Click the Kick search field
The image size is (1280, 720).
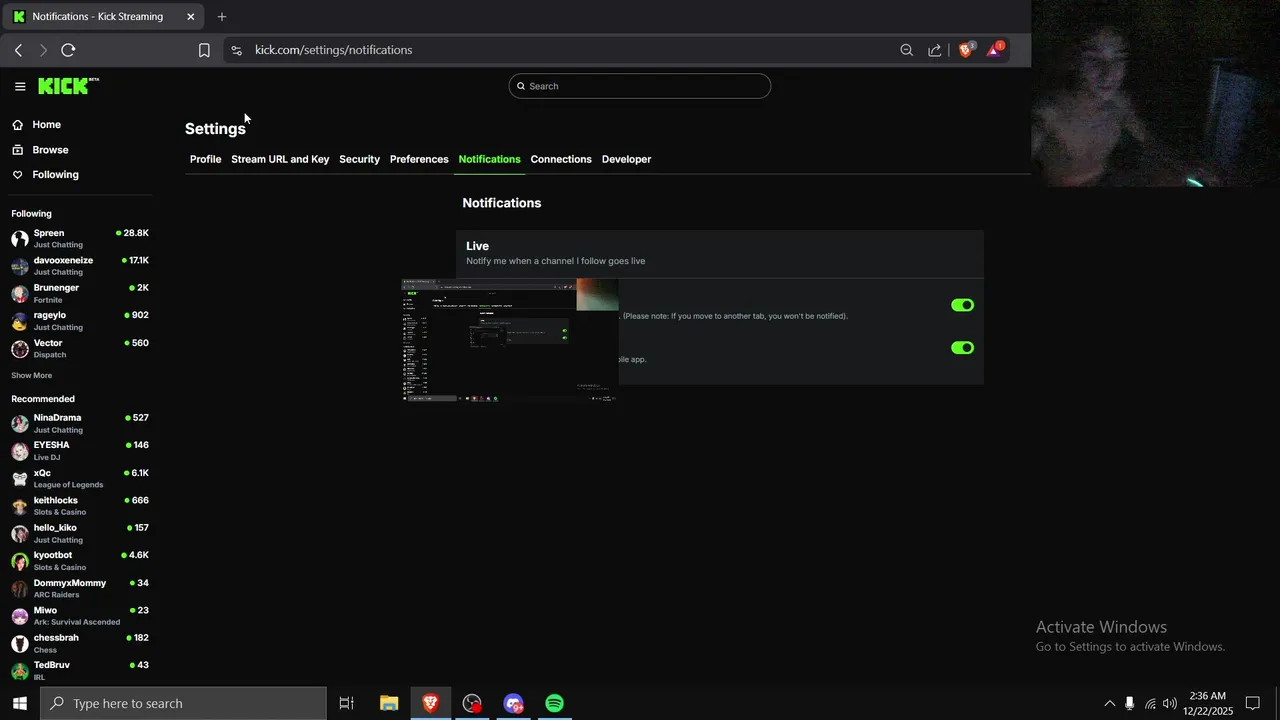(x=640, y=86)
